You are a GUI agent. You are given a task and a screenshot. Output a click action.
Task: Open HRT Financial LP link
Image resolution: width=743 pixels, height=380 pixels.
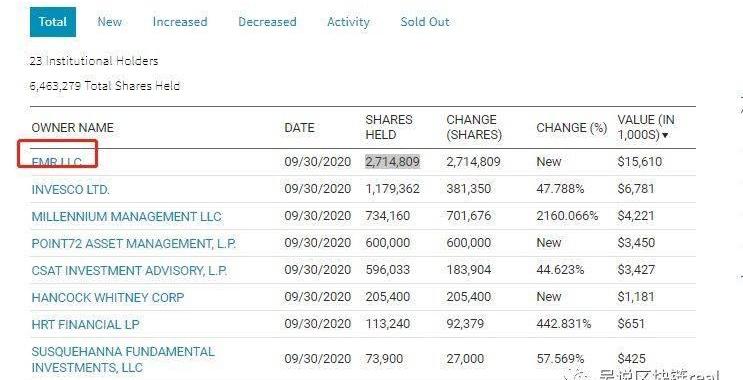pyautogui.click(x=85, y=325)
